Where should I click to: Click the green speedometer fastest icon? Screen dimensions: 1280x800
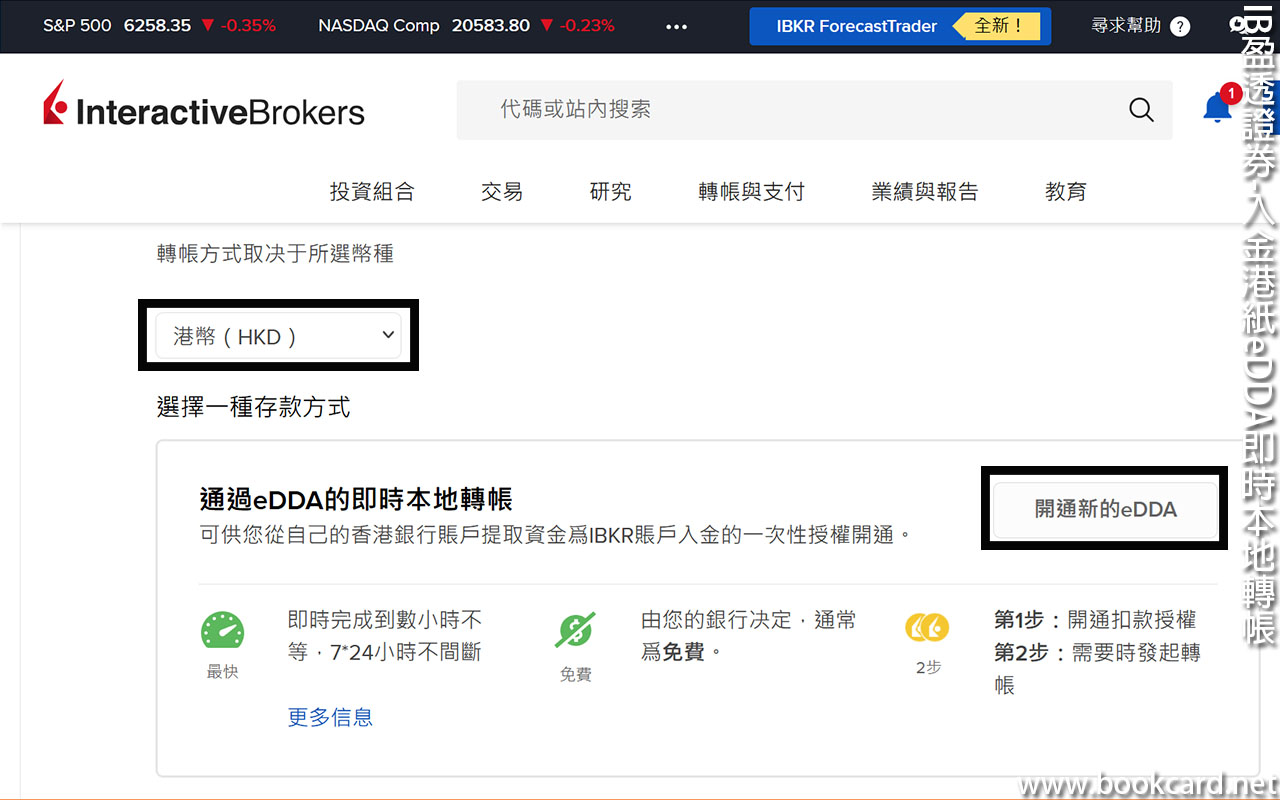coord(222,631)
